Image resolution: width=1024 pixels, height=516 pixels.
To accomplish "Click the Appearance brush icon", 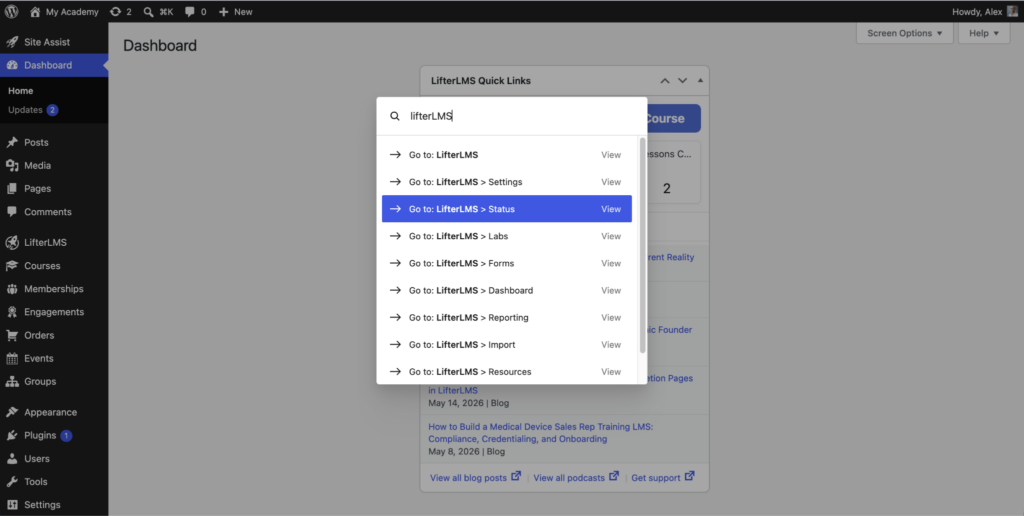I will click(x=12, y=412).
